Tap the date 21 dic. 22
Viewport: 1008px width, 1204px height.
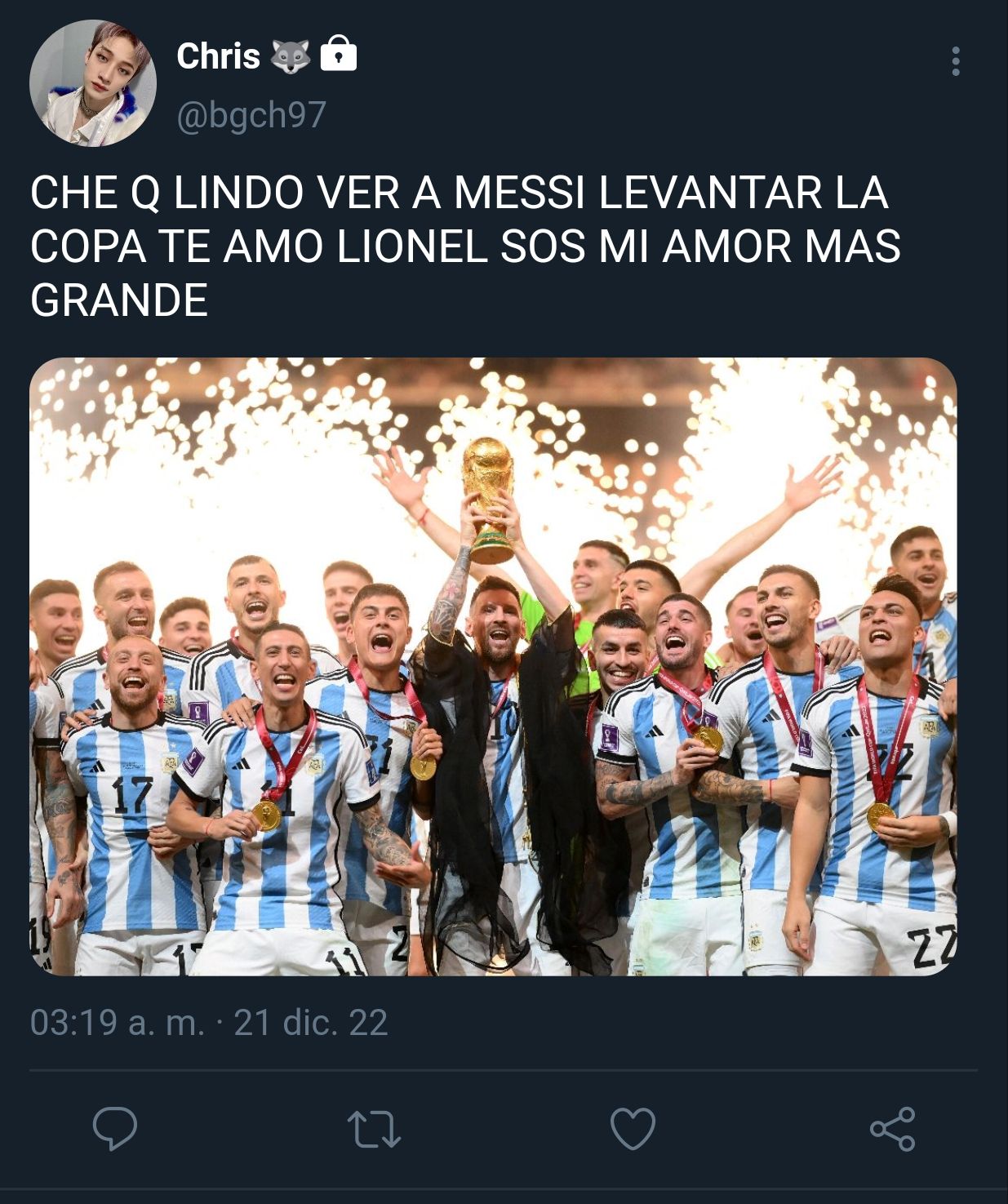[311, 1022]
